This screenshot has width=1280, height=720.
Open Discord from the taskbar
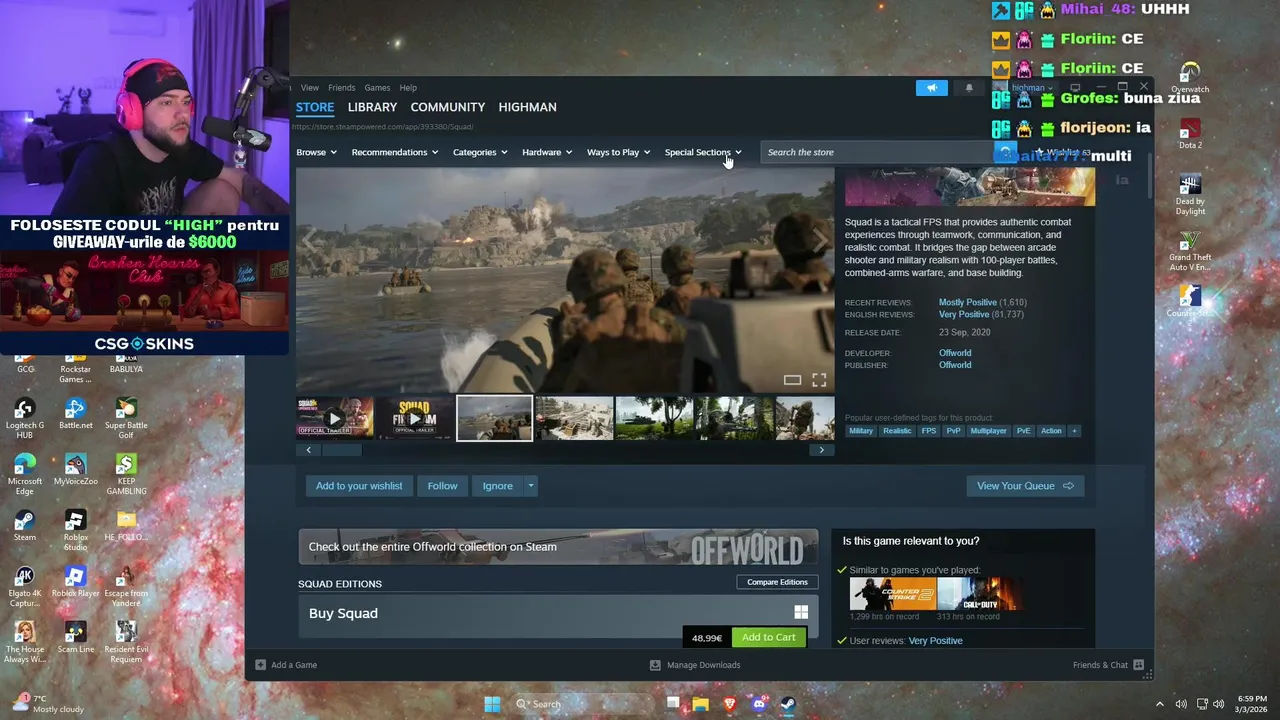pos(759,704)
